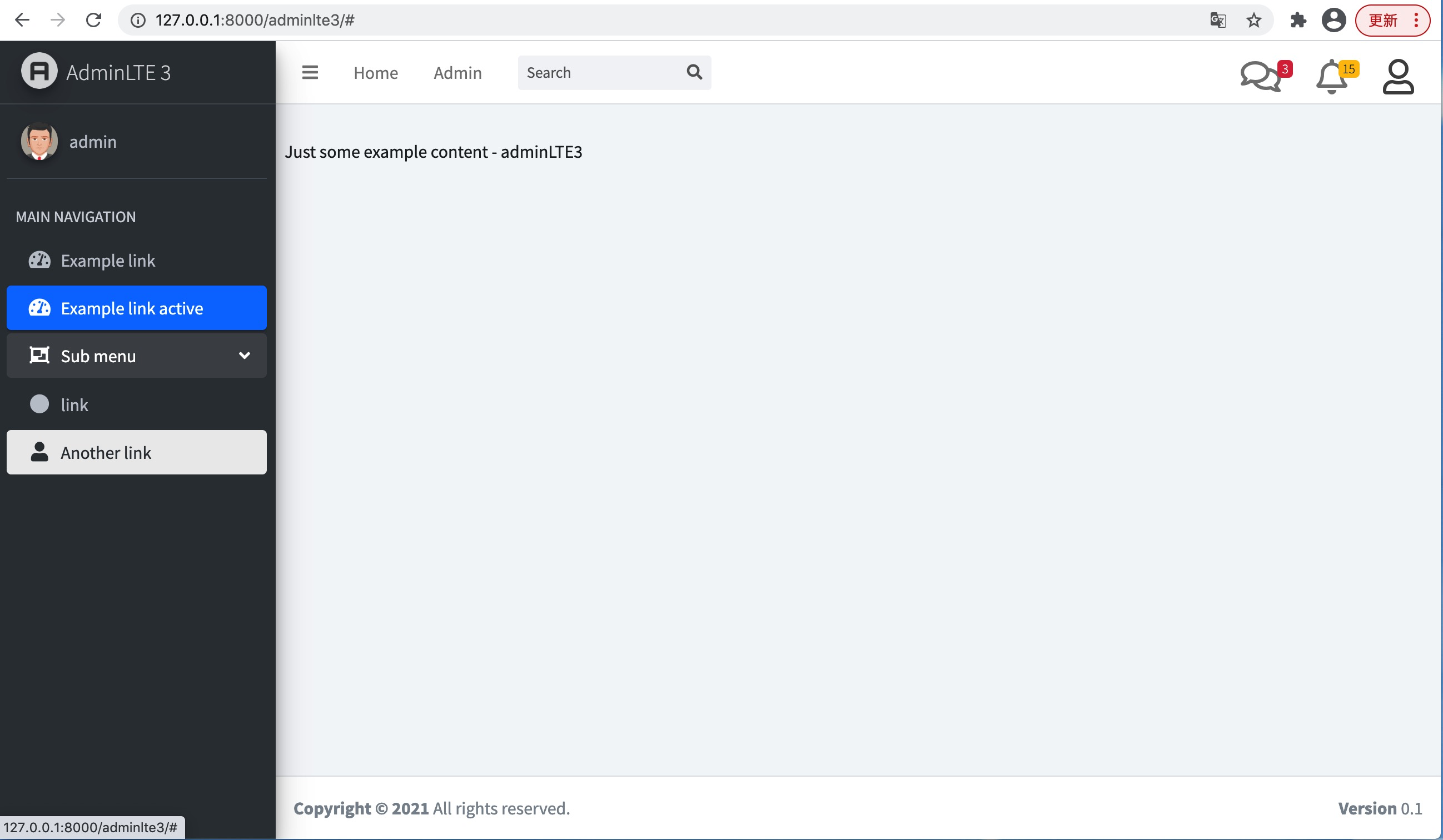Toggle the sidebar with the hamburger icon

310,72
